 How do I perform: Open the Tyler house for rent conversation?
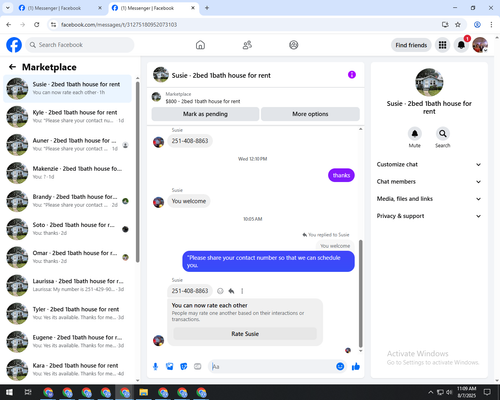pyautogui.click(x=67, y=313)
